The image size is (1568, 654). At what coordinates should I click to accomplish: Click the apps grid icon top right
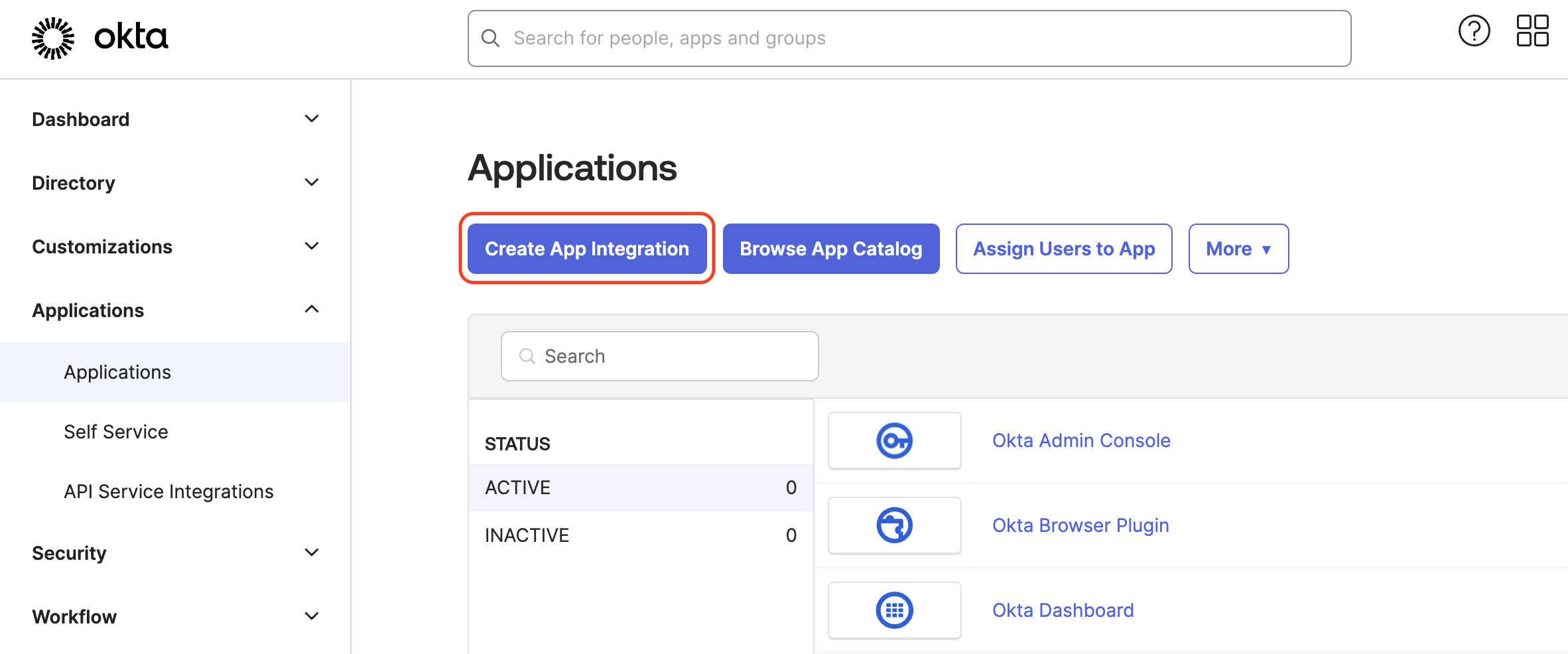point(1532,31)
